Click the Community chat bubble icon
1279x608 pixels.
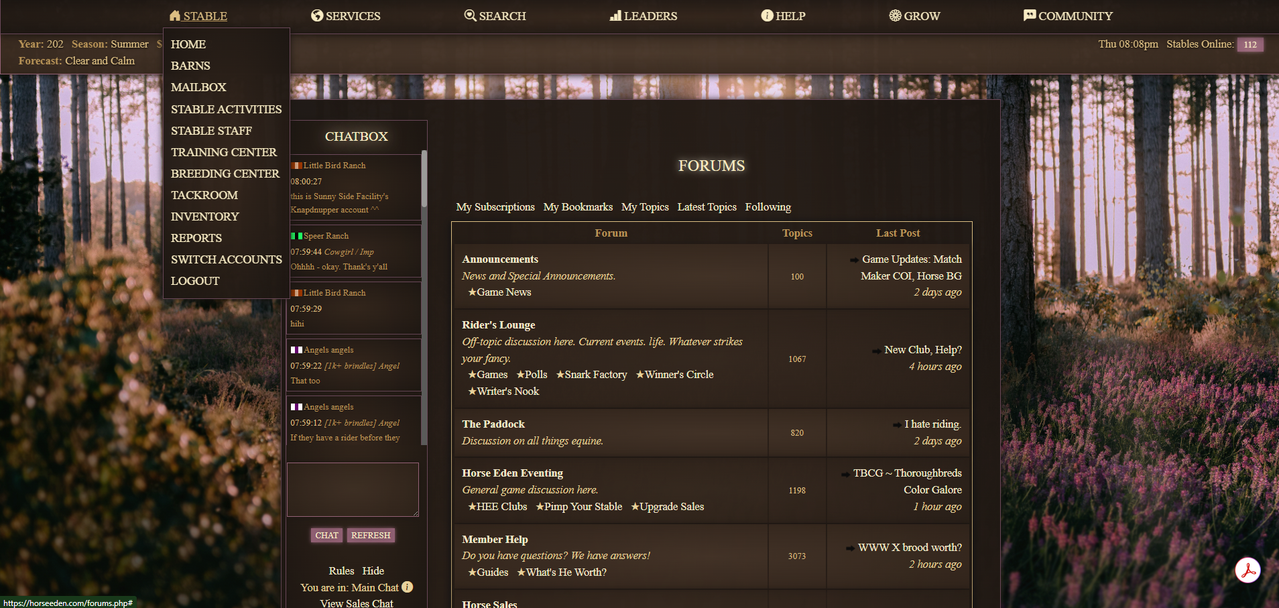tap(1029, 16)
